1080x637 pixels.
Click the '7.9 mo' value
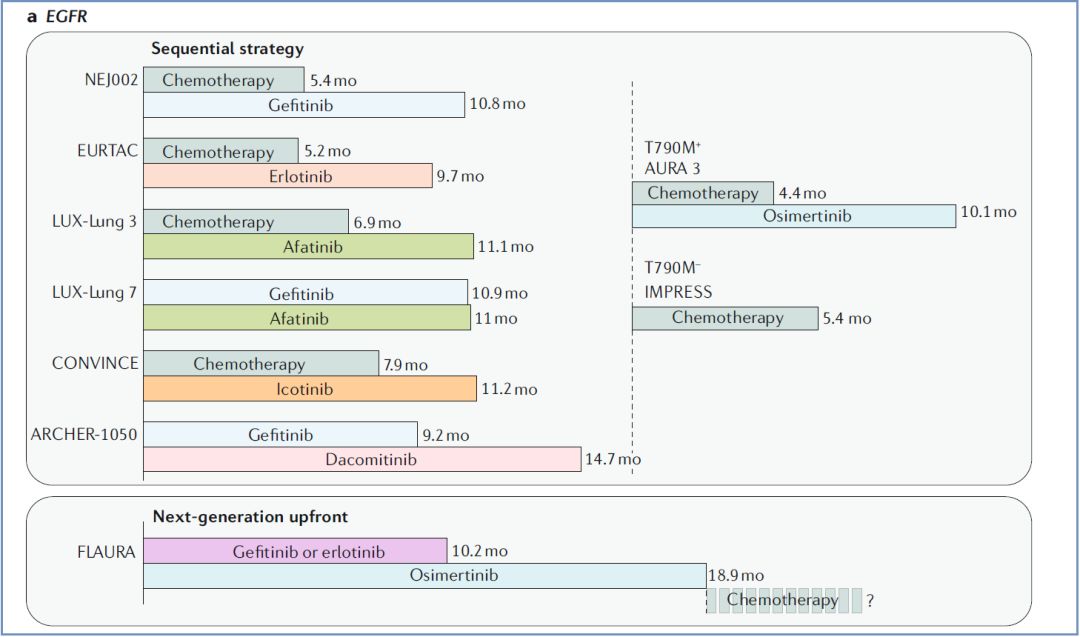[406, 365]
